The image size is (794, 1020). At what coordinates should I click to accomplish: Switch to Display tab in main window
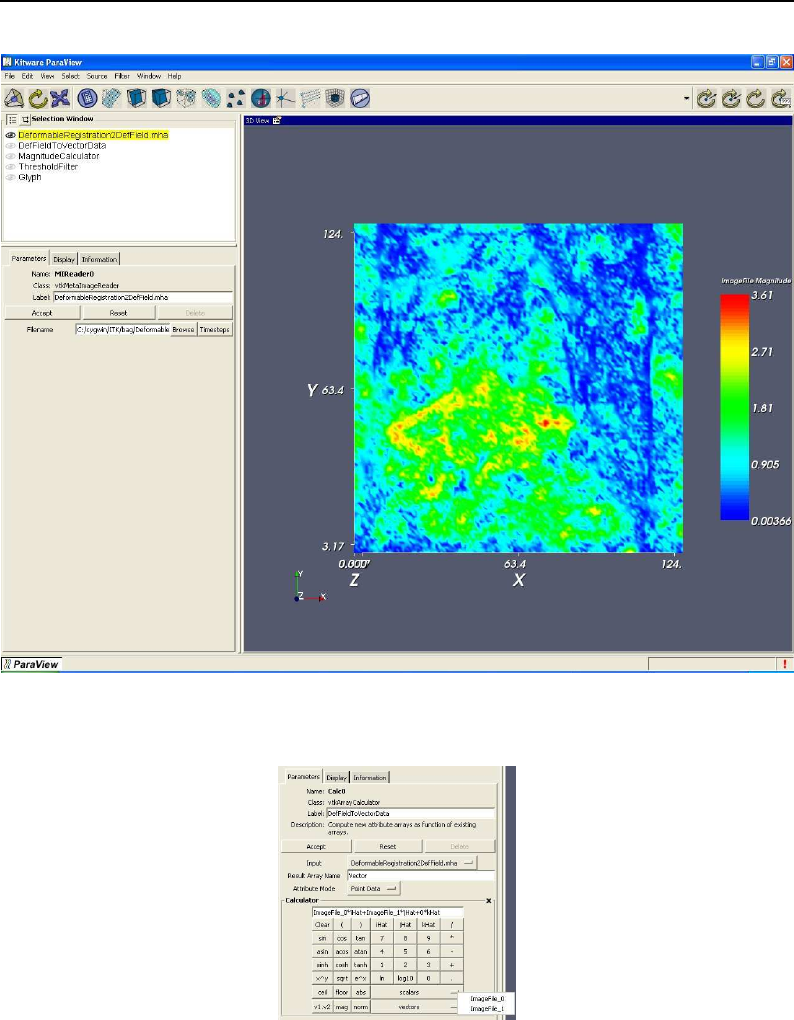click(x=64, y=259)
